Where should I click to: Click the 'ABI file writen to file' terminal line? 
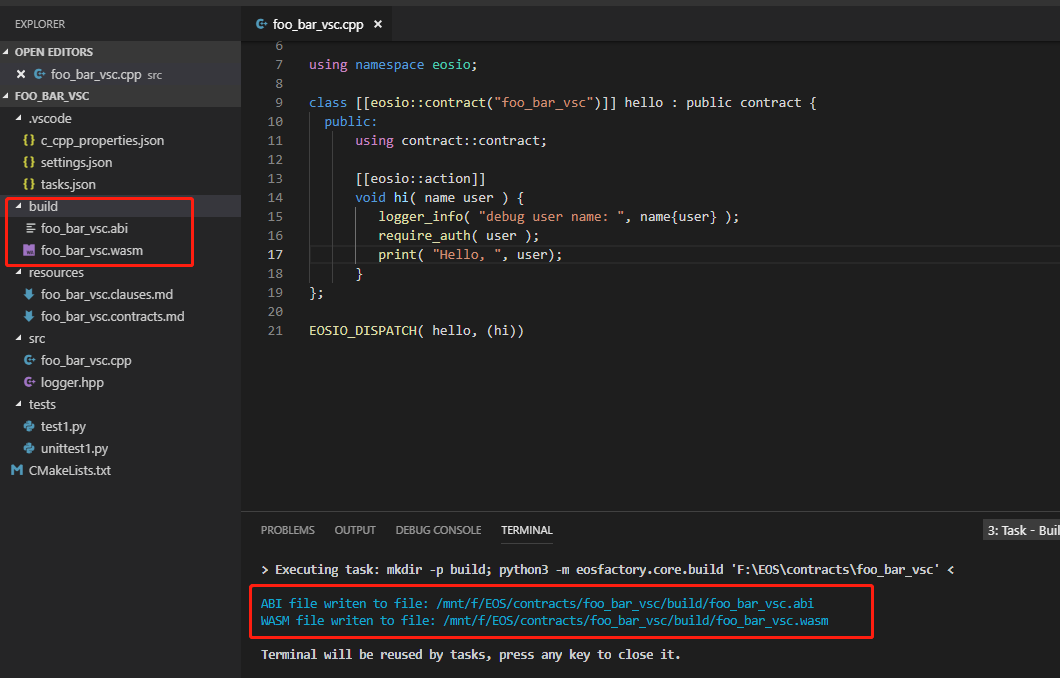click(x=537, y=603)
